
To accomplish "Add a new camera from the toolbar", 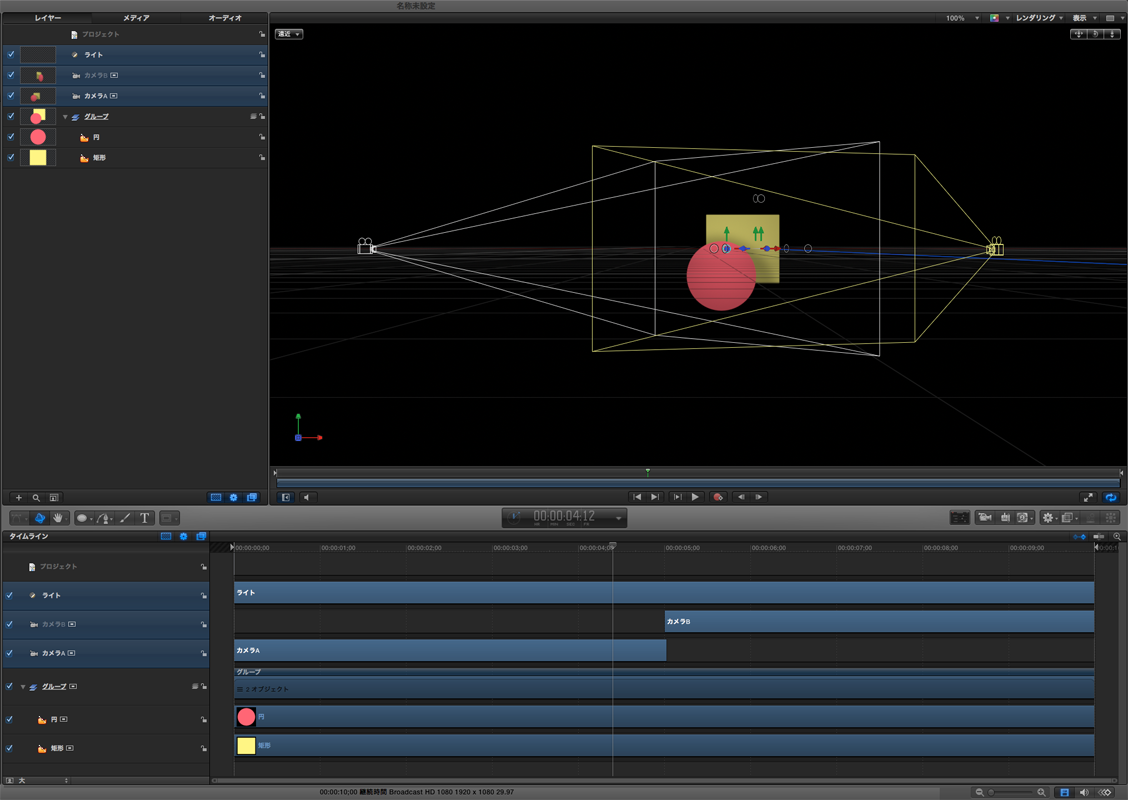I will tap(985, 518).
